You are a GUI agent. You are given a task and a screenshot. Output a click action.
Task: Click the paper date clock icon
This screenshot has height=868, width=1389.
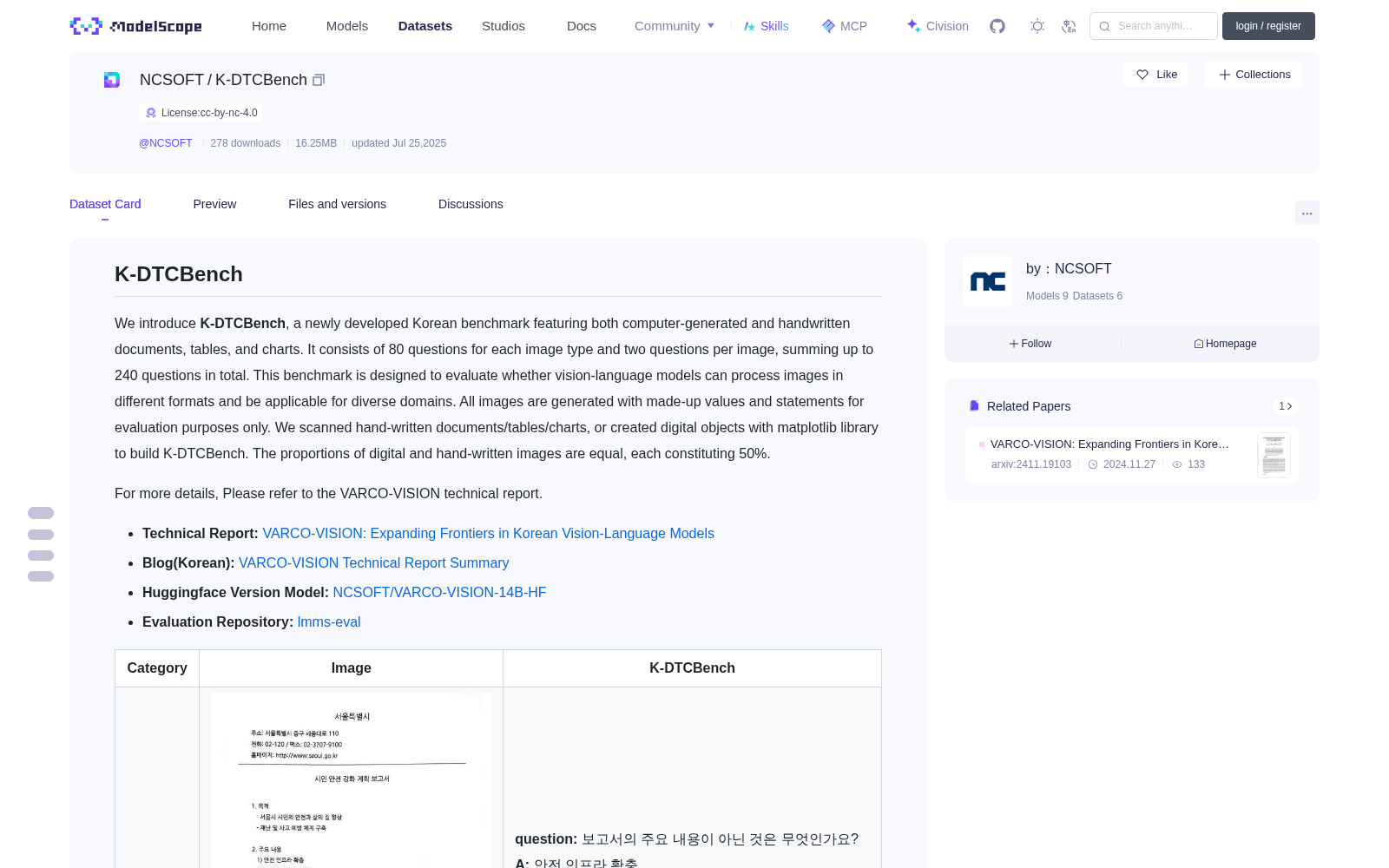point(1093,464)
